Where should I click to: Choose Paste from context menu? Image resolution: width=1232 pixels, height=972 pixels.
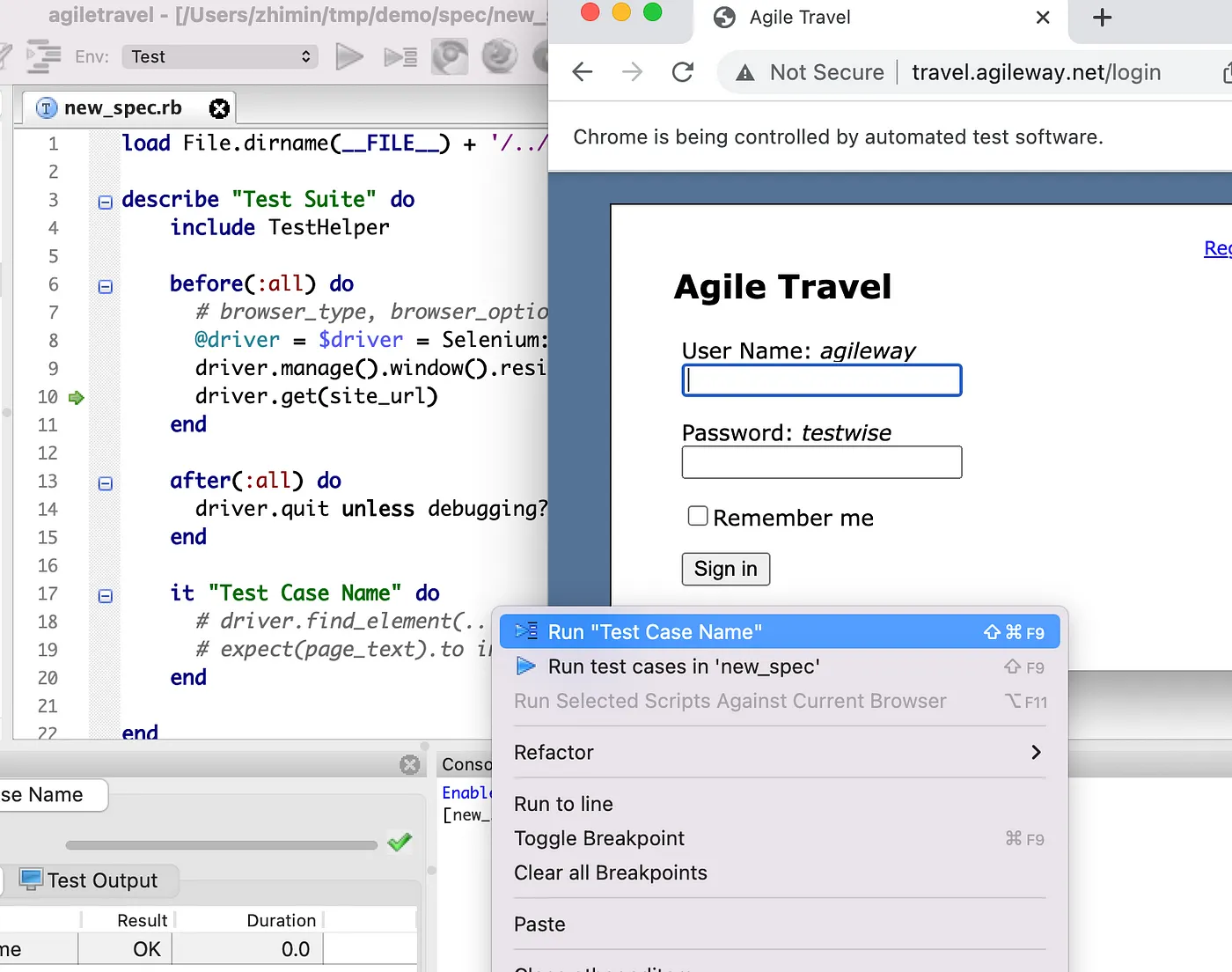point(780,924)
